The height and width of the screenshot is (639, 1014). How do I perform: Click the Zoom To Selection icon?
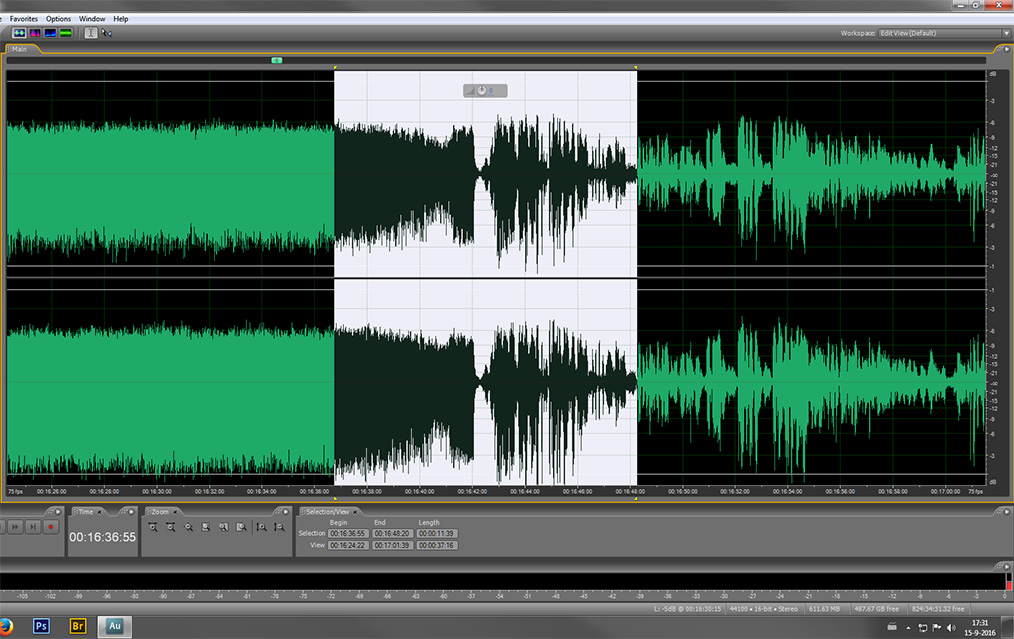click(x=205, y=527)
